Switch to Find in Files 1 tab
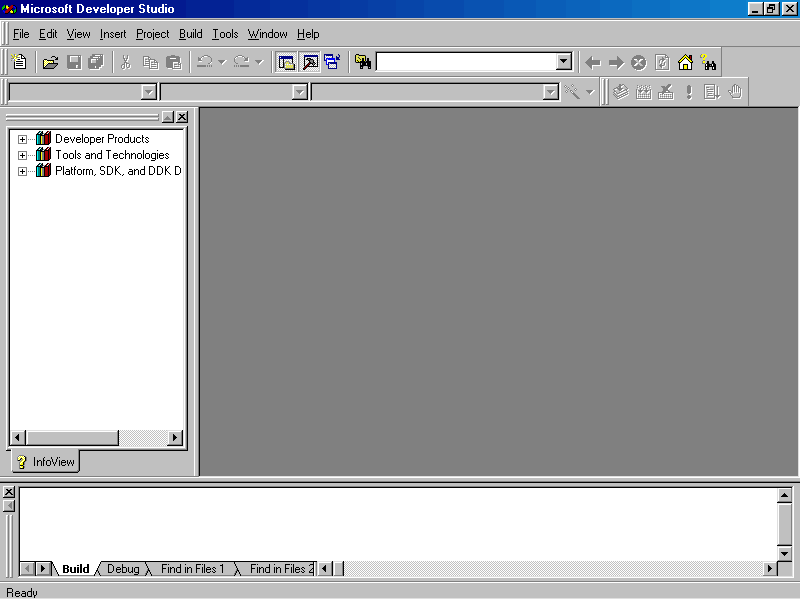The image size is (800, 600). 192,569
